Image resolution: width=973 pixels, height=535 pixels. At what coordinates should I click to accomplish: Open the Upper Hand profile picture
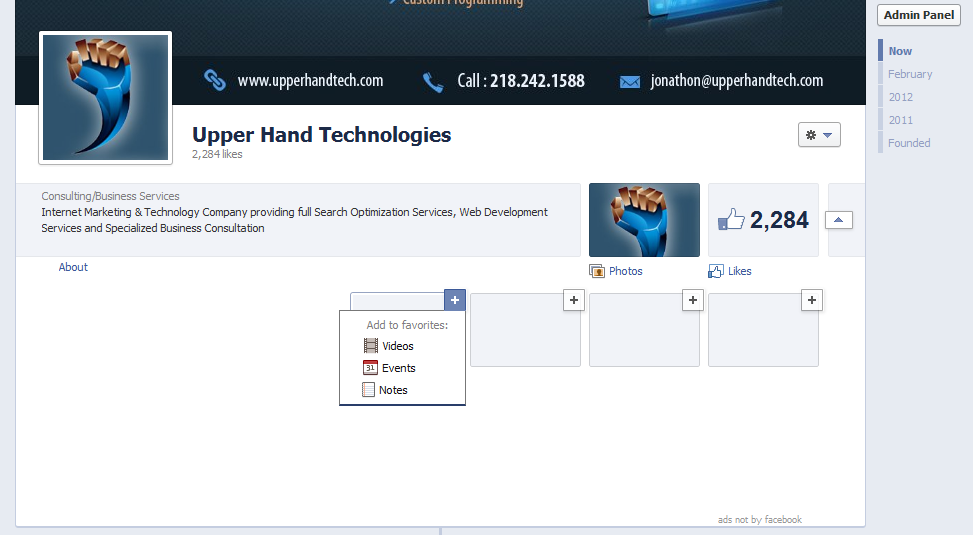coord(105,97)
